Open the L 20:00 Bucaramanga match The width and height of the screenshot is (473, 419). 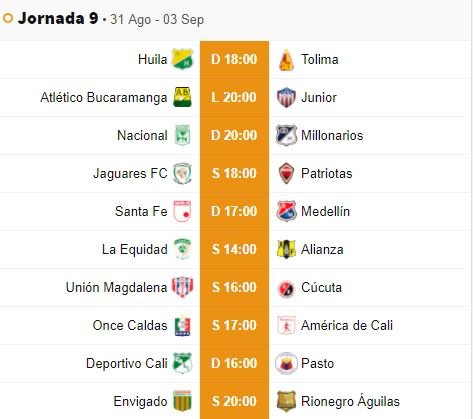pos(234,97)
